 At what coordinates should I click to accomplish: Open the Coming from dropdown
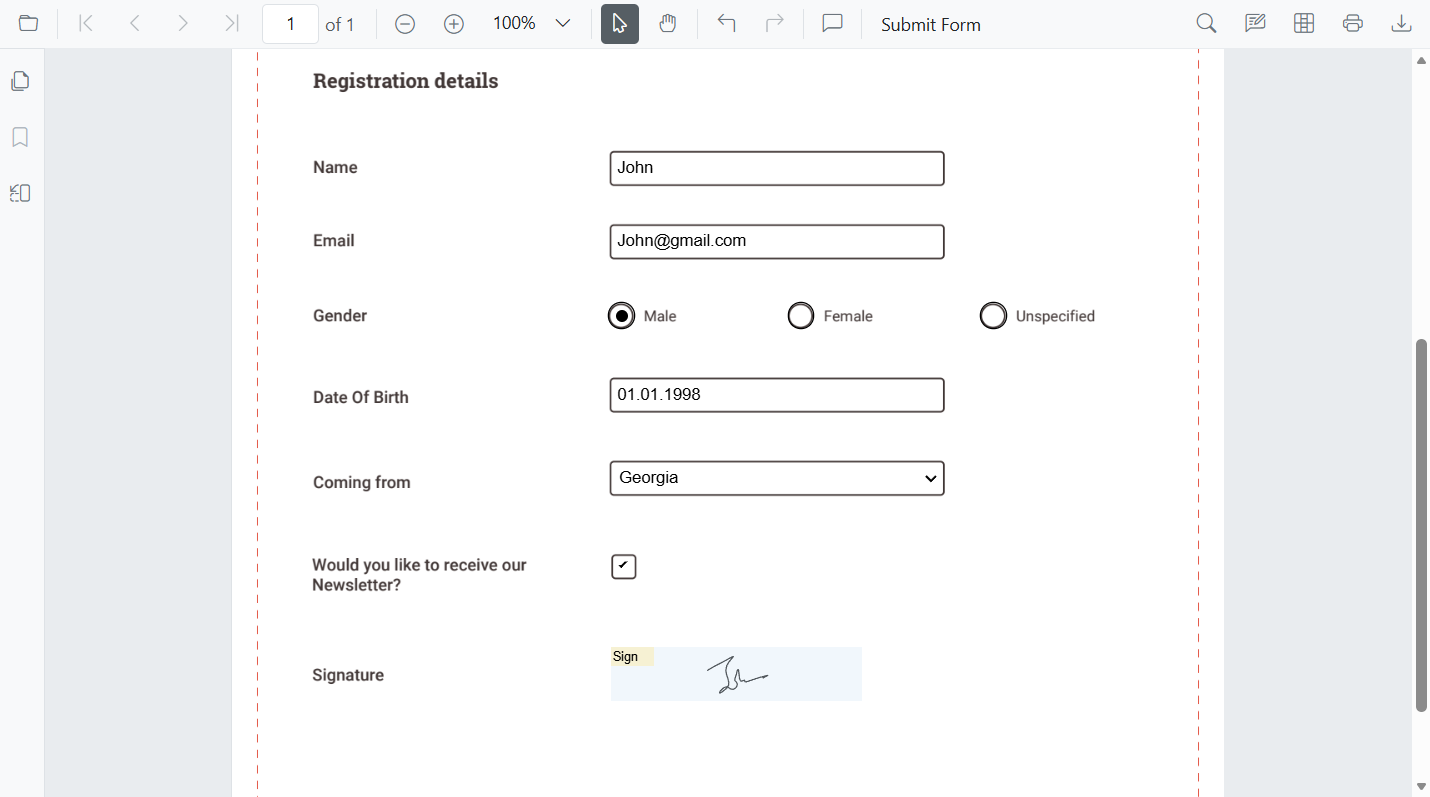pos(777,478)
